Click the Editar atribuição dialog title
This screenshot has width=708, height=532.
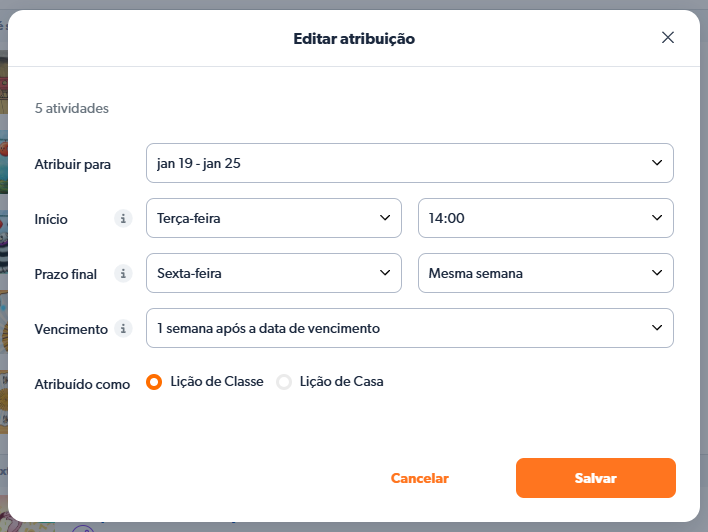pyautogui.click(x=354, y=39)
